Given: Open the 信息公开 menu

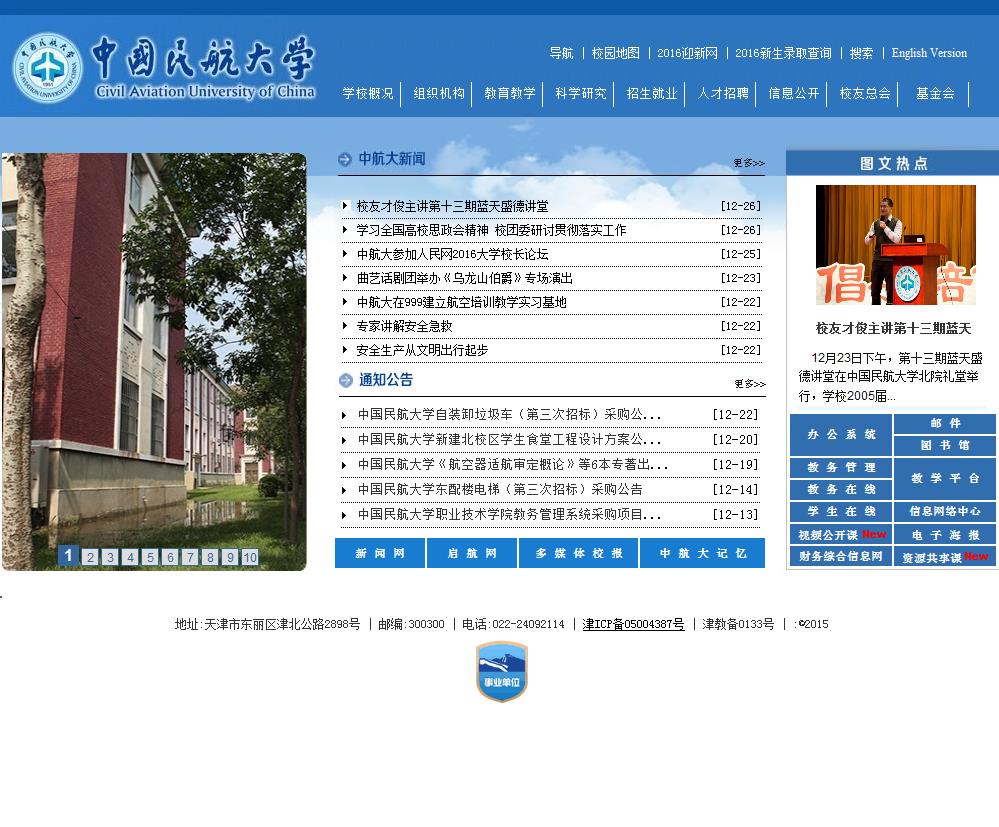Looking at the screenshot, I should point(794,94).
